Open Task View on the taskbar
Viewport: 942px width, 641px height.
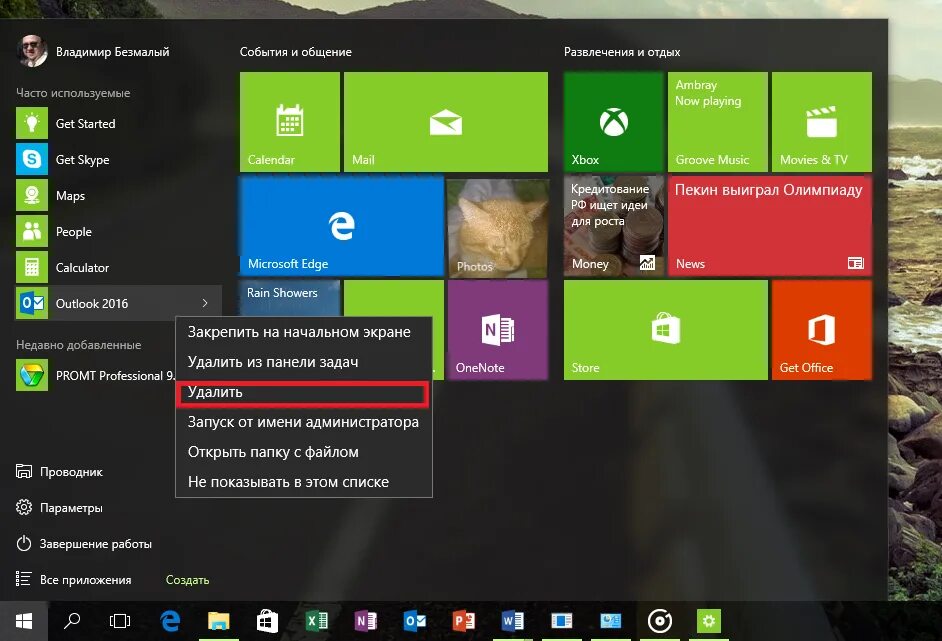[x=120, y=621]
